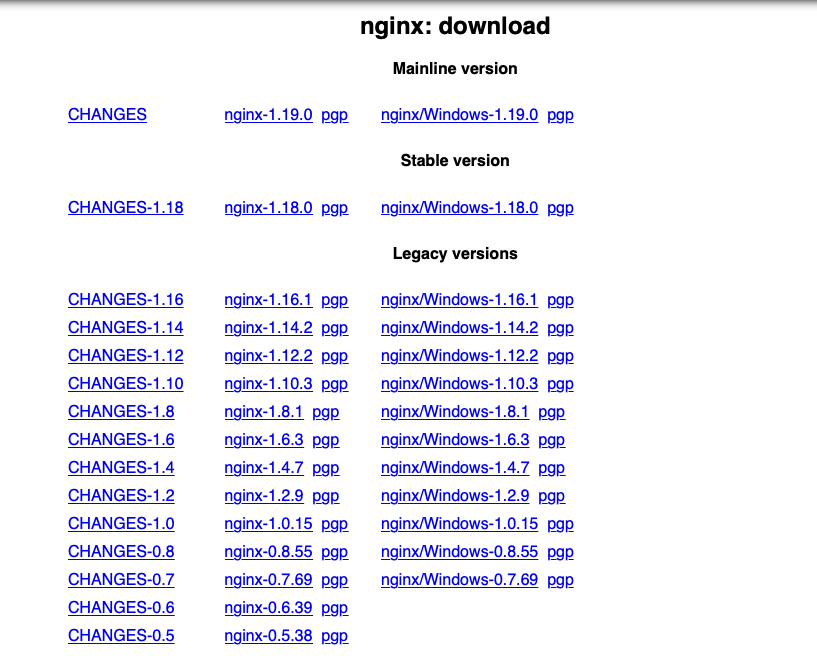Open pgp link beside nginx-1.16.1
817x666 pixels.
tap(335, 300)
